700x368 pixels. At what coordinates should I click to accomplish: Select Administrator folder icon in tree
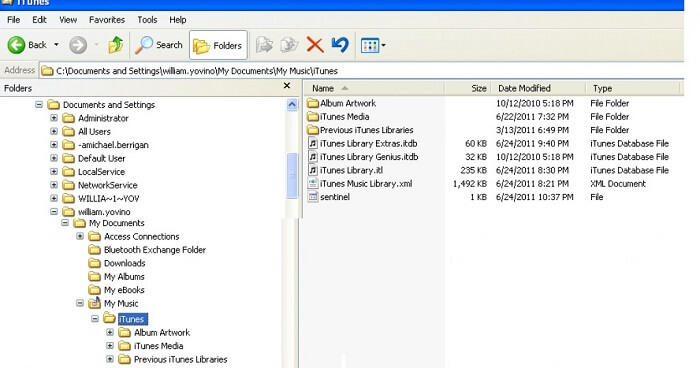pos(68,118)
